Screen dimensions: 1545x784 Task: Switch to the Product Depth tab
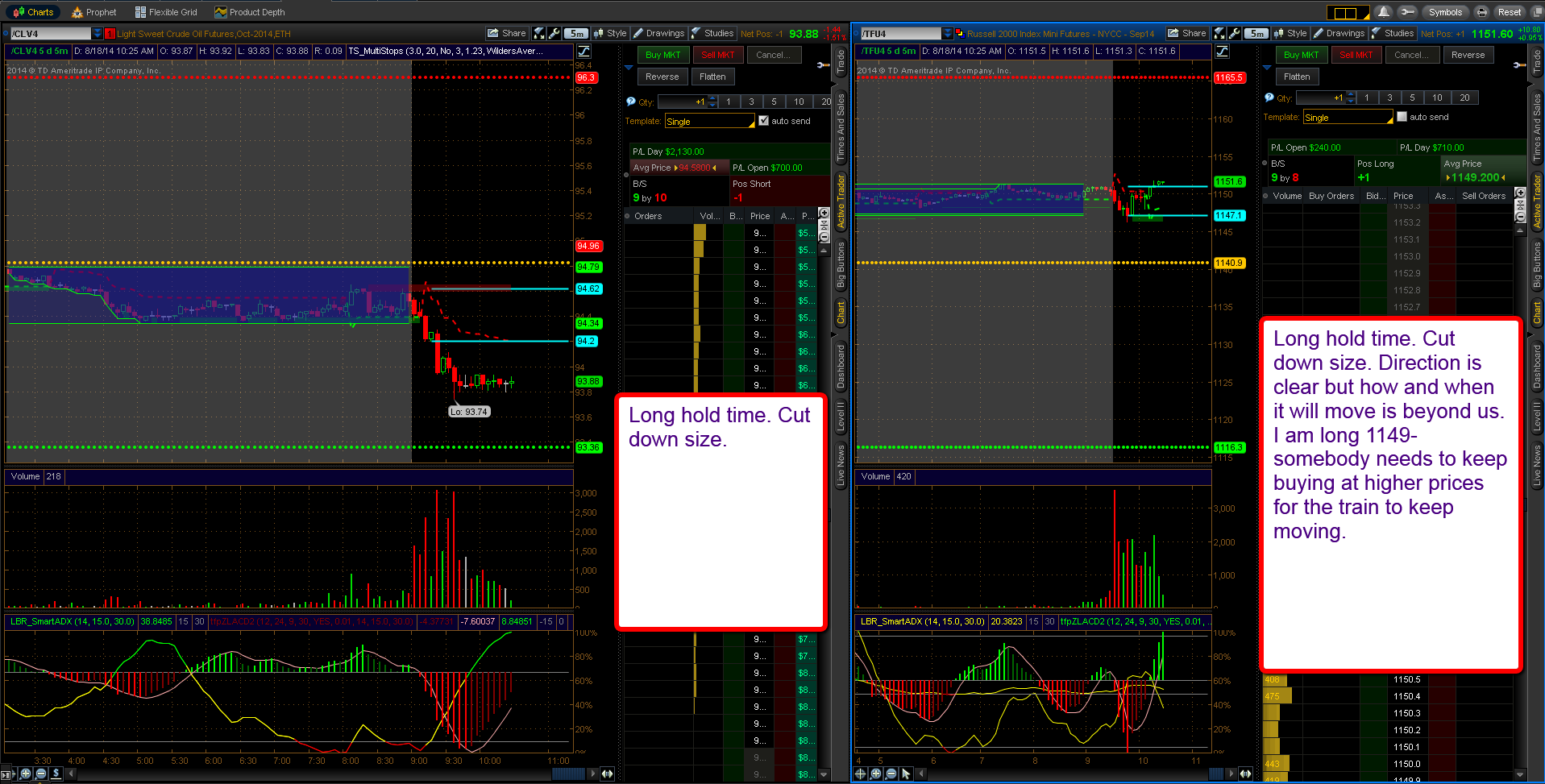point(250,12)
